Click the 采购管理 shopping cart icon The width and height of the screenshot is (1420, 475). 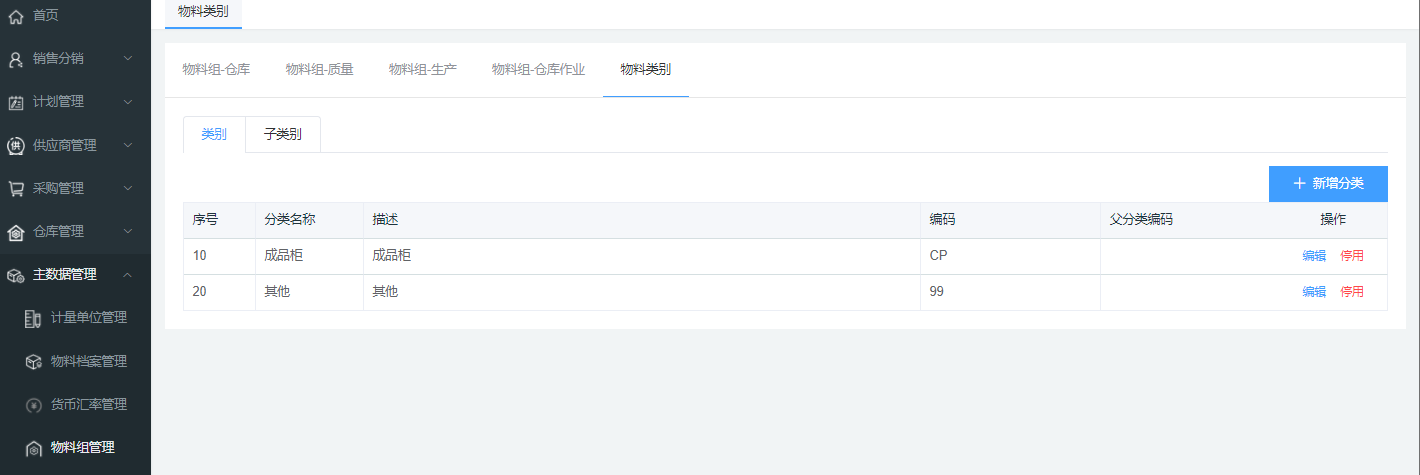click(x=16, y=189)
